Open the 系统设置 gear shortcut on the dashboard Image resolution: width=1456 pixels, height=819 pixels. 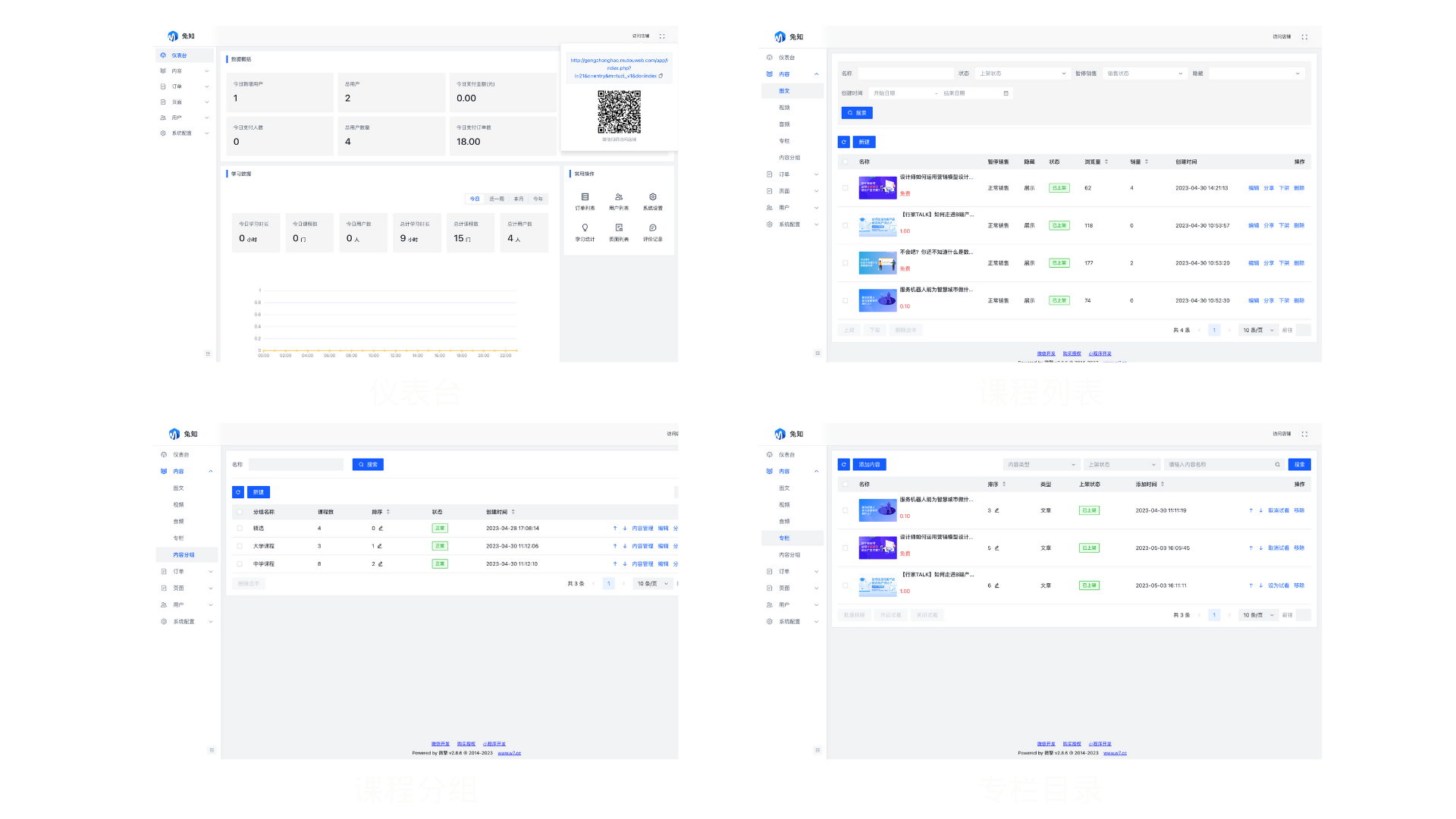(653, 197)
